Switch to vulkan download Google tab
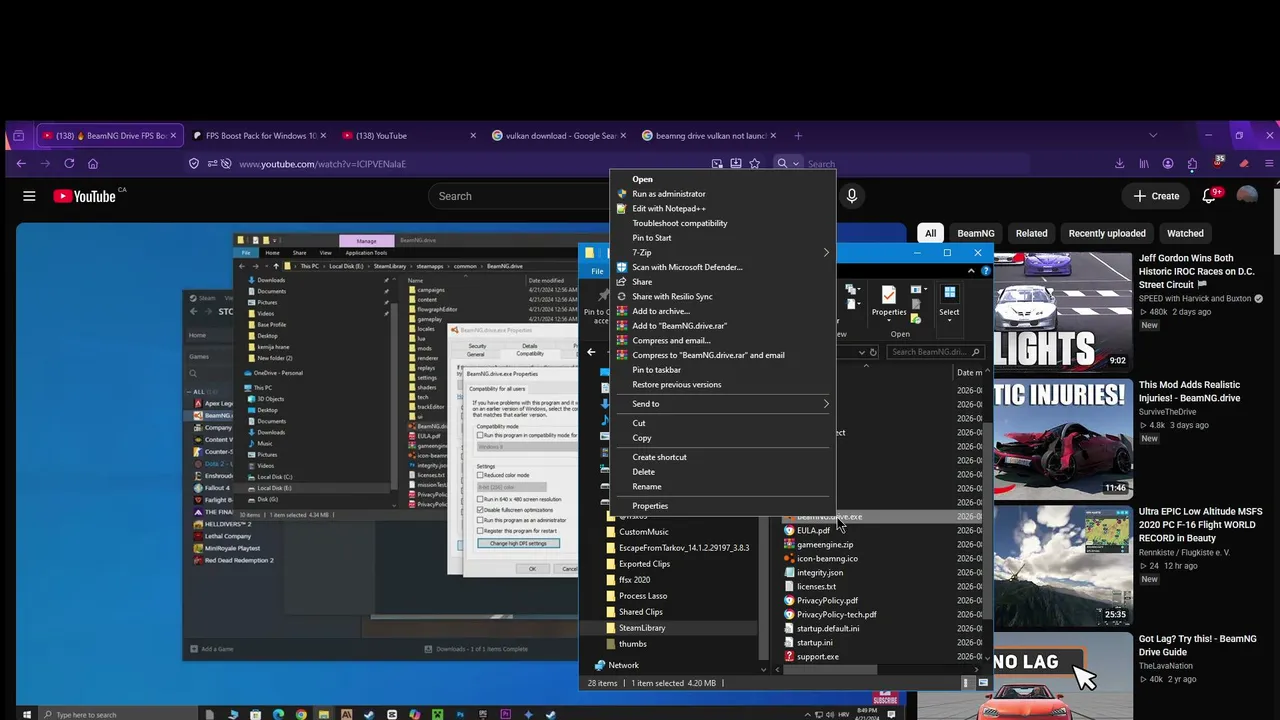 [x=559, y=136]
